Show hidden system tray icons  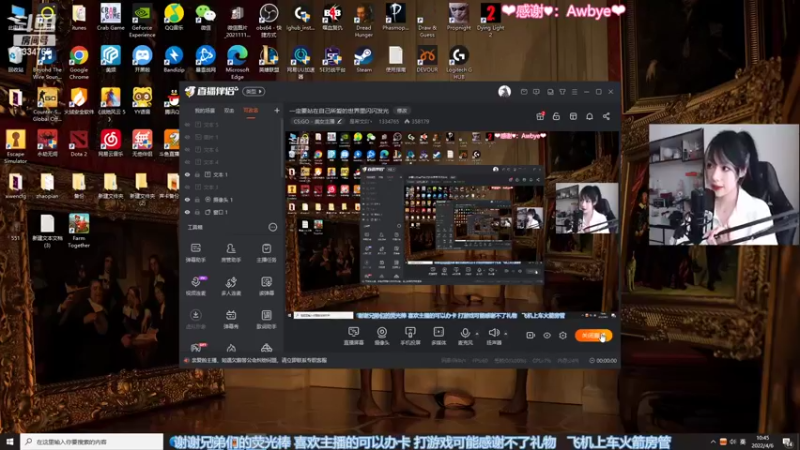[712, 442]
